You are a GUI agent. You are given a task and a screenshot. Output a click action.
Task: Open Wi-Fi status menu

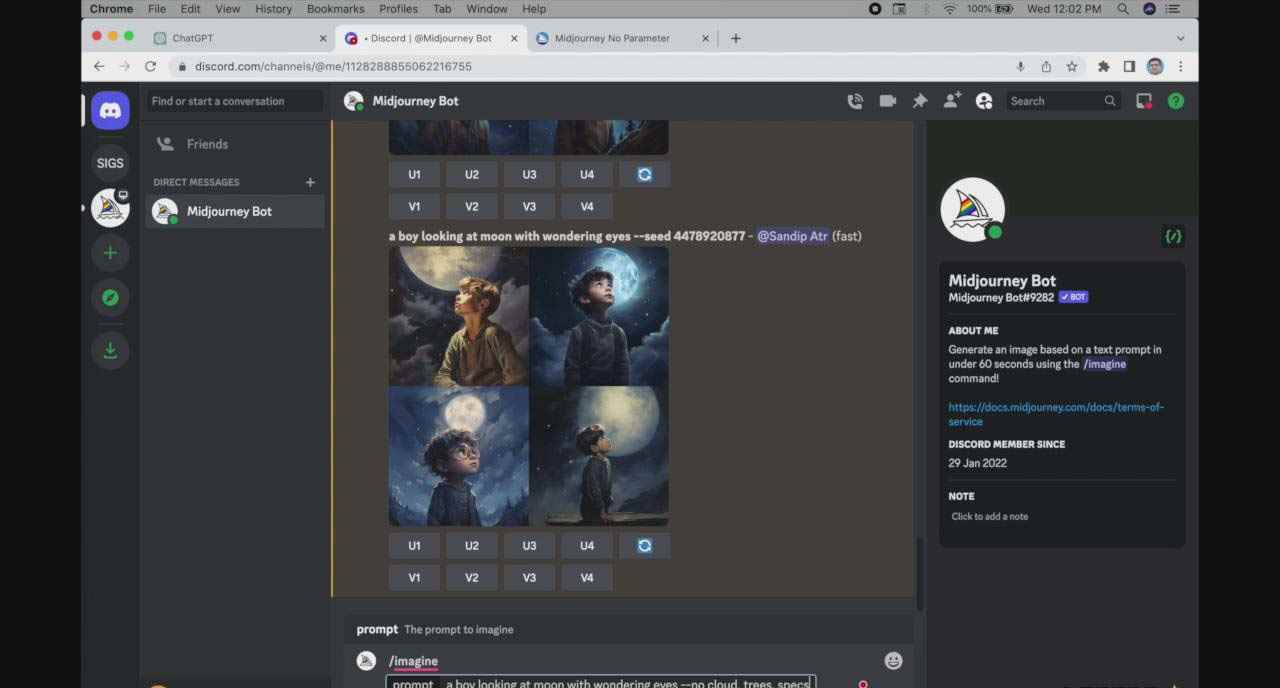(949, 9)
